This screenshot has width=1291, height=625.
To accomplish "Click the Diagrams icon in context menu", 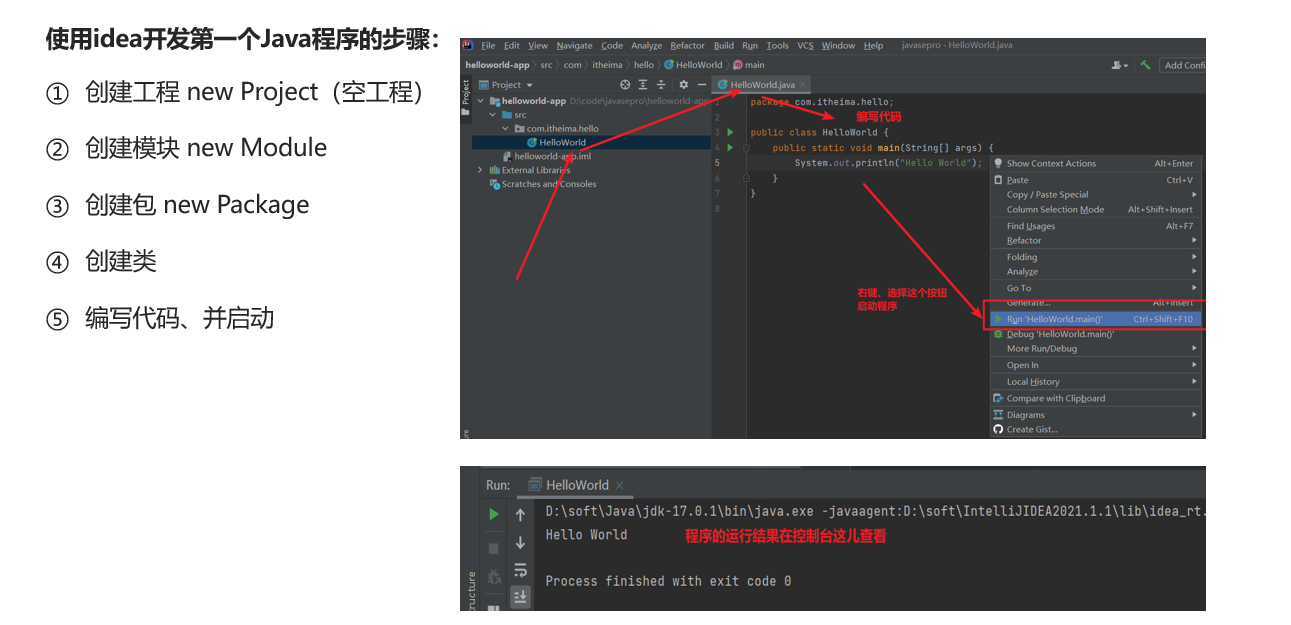I will 998,414.
